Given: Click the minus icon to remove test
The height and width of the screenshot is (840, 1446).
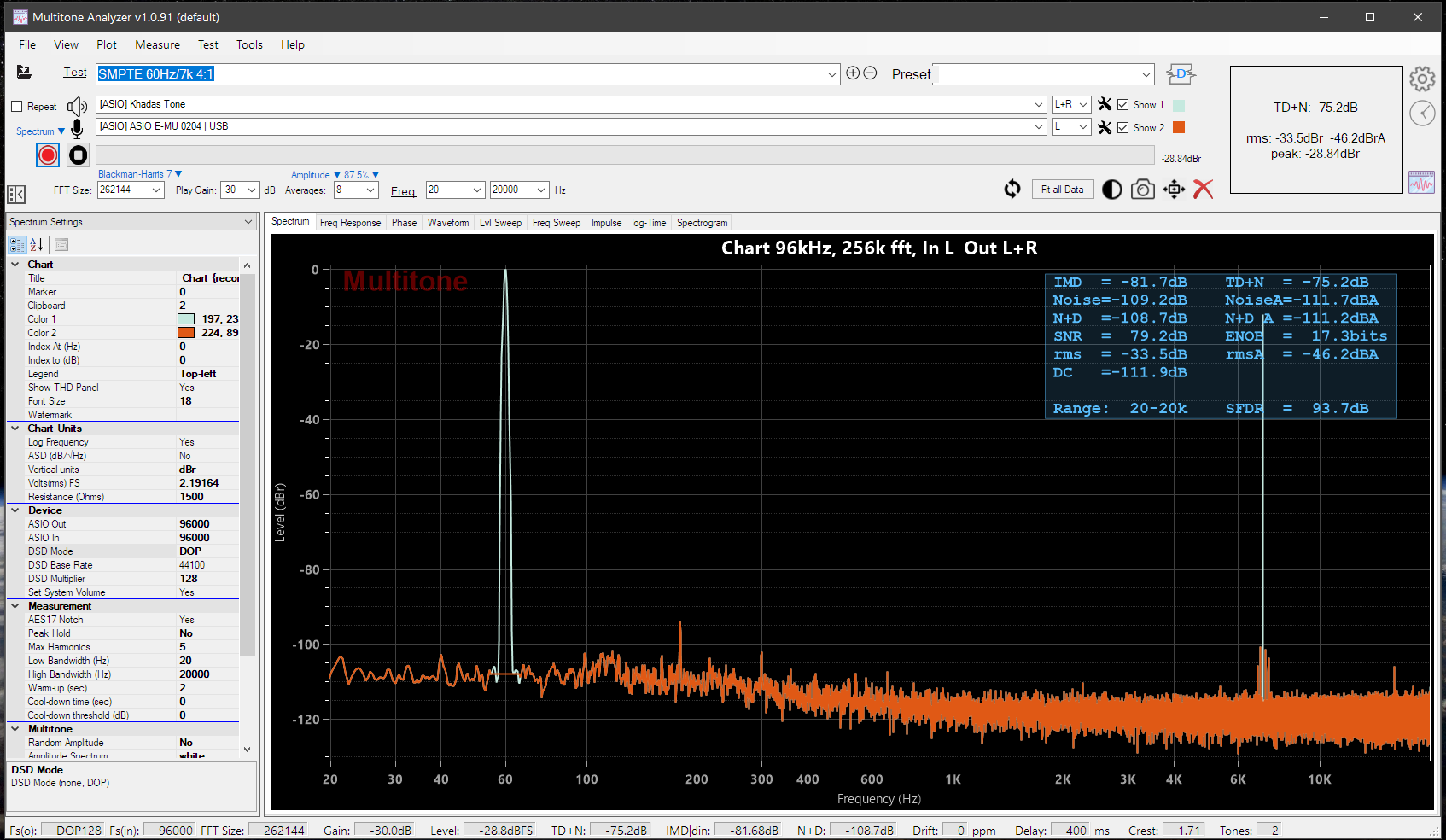Looking at the screenshot, I should (870, 73).
